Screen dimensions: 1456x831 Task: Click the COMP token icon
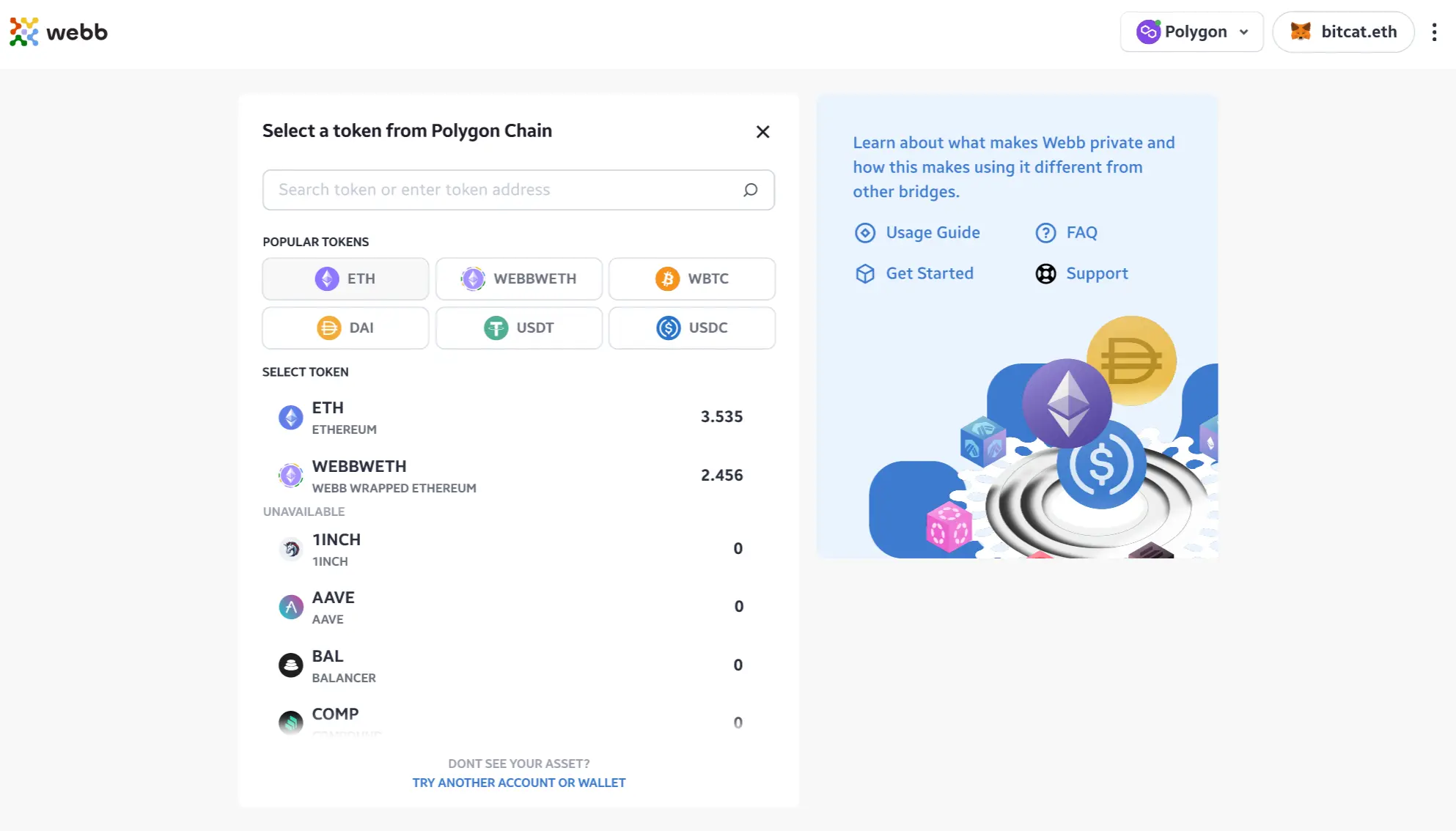[290, 723]
